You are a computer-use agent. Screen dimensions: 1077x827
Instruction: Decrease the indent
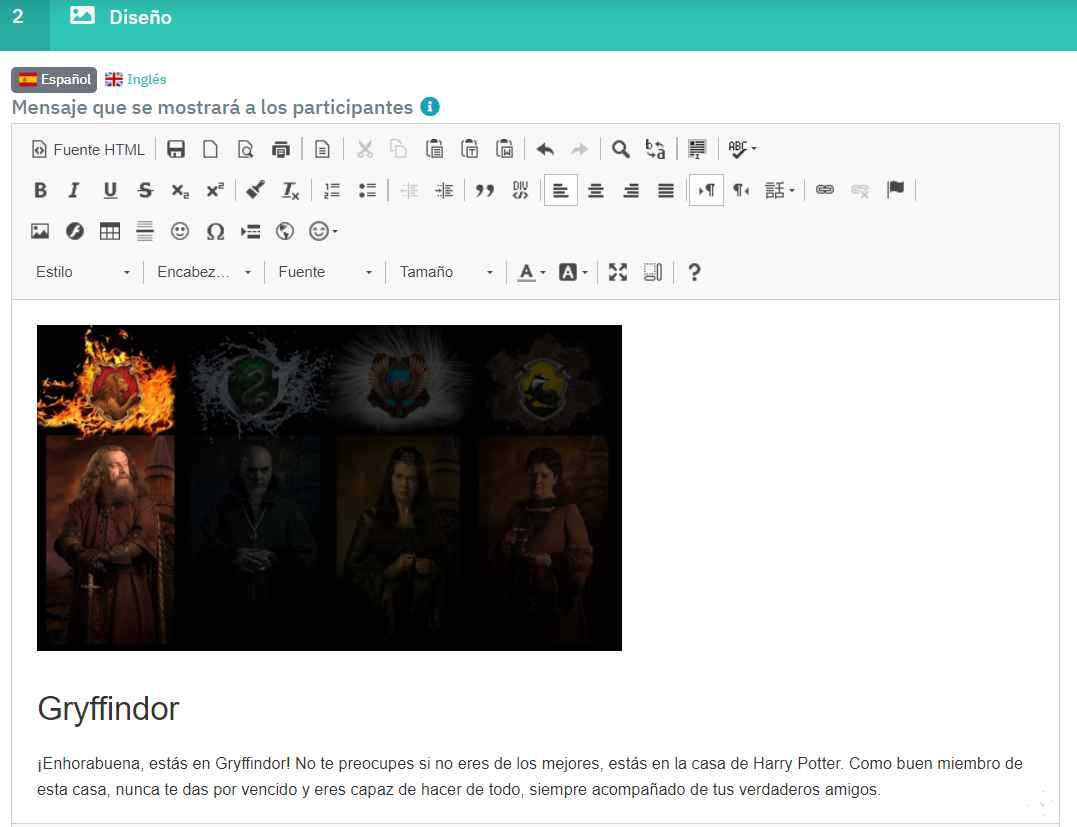pyautogui.click(x=409, y=190)
